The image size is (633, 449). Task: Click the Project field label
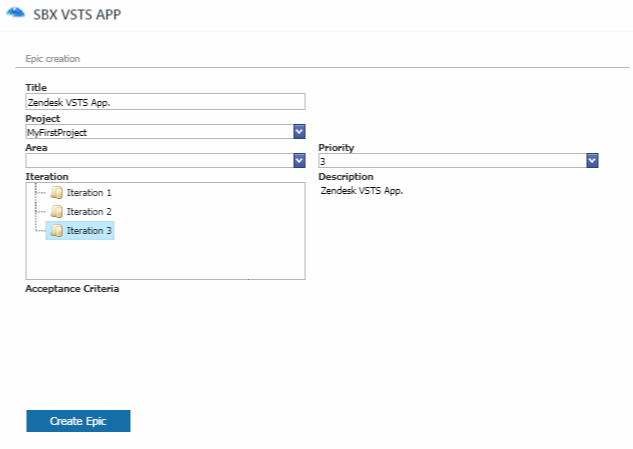(42, 119)
